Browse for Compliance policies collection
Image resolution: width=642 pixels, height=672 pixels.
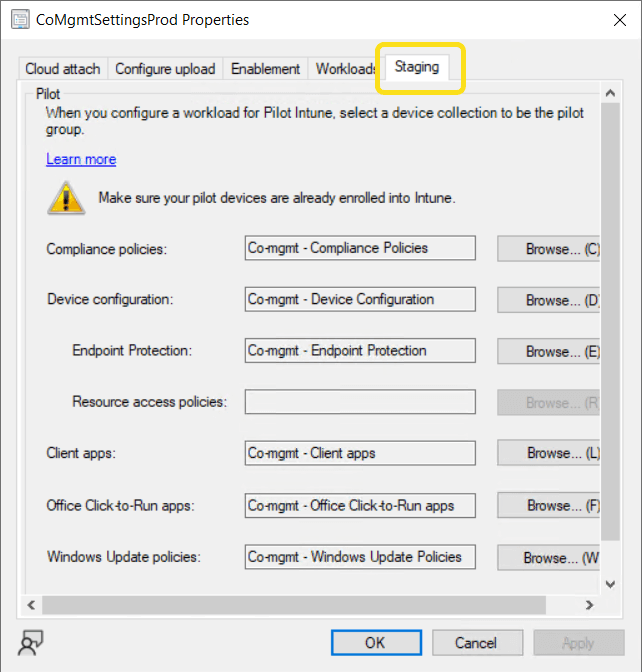click(549, 249)
